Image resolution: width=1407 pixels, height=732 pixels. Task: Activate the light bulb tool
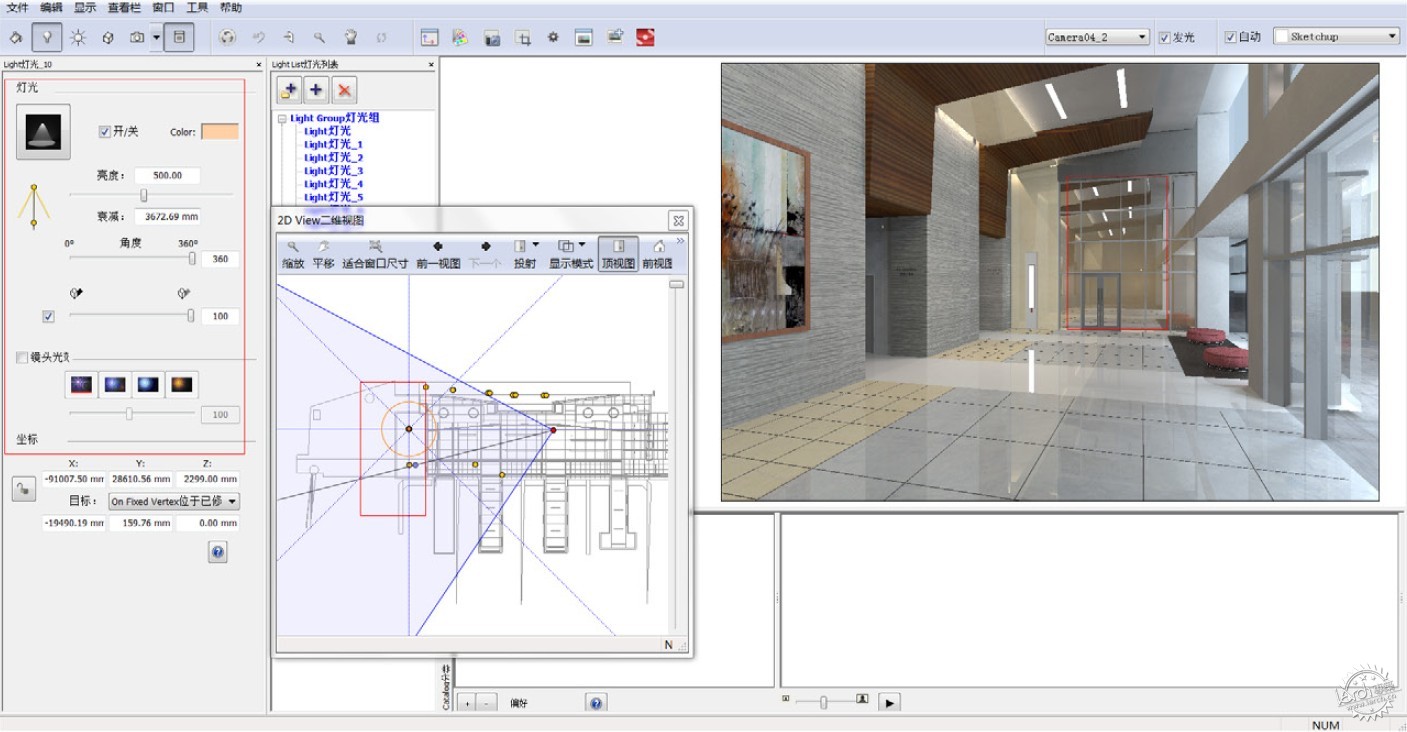46,38
